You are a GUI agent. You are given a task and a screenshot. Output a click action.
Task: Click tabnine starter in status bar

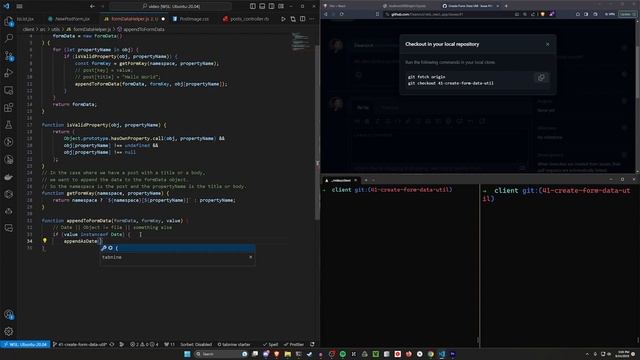click(234, 344)
